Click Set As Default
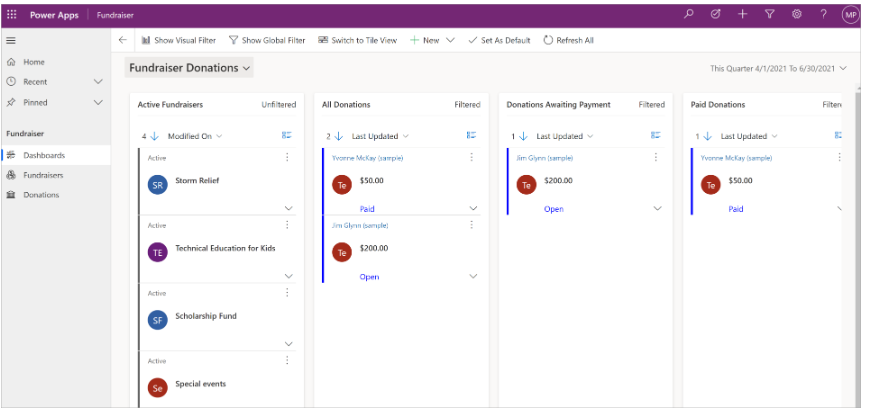The height and width of the screenshot is (417, 871). (x=499, y=41)
